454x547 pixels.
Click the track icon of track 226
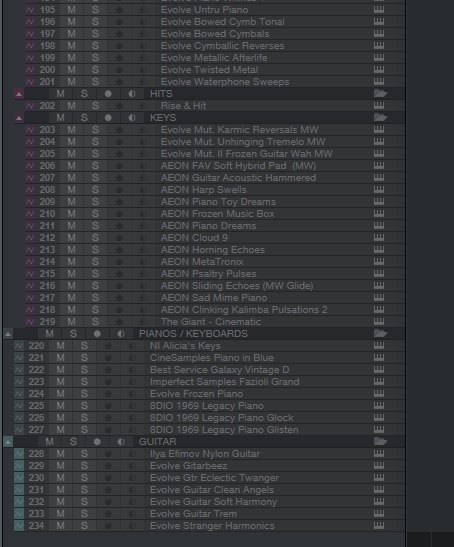(19, 418)
